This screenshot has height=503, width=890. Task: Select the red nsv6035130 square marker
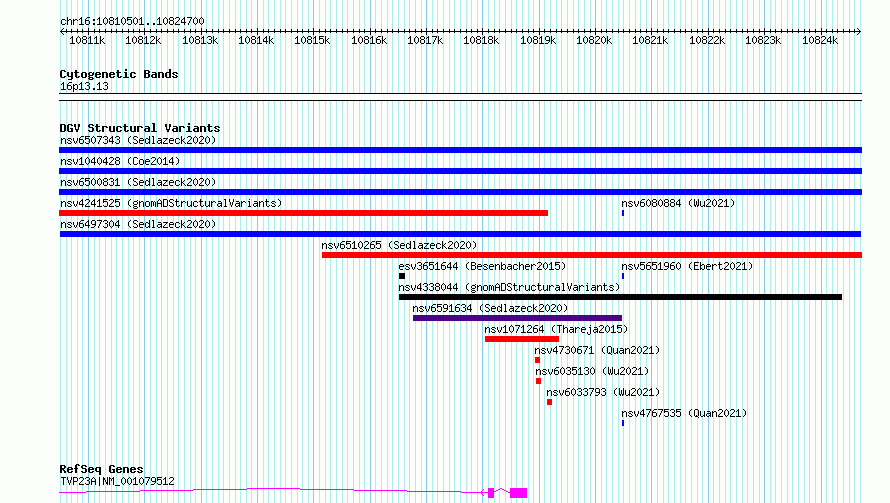538,381
